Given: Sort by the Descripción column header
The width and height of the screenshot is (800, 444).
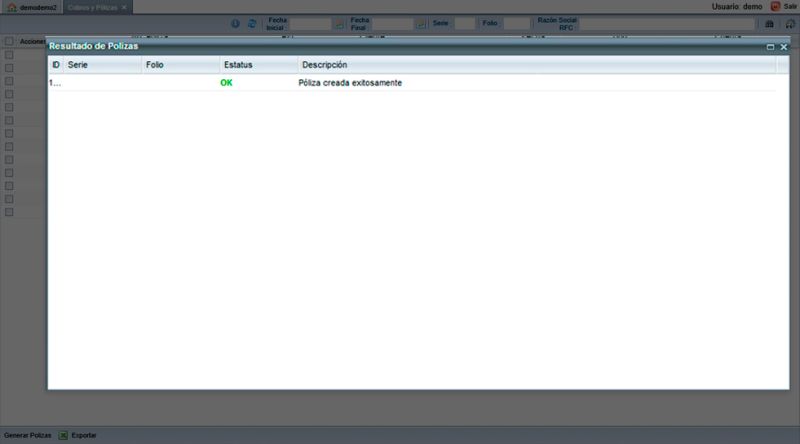Looking at the screenshot, I should point(537,65).
